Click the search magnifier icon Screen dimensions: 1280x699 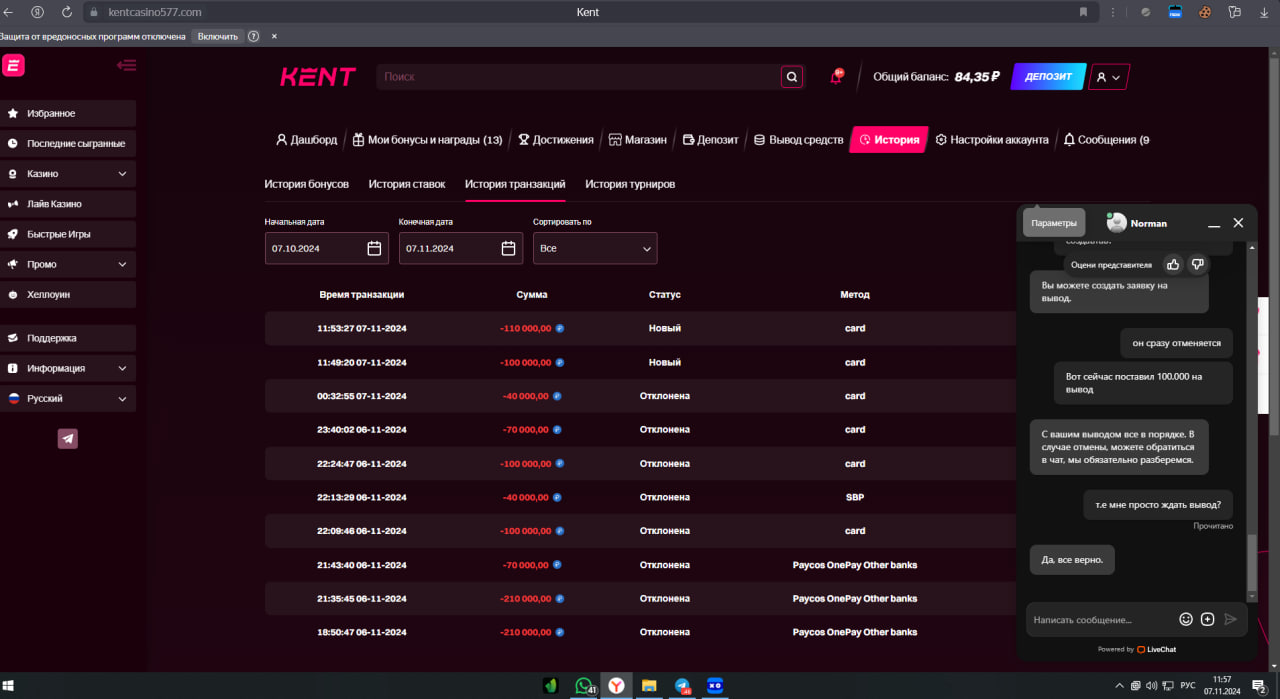pyautogui.click(x=791, y=77)
